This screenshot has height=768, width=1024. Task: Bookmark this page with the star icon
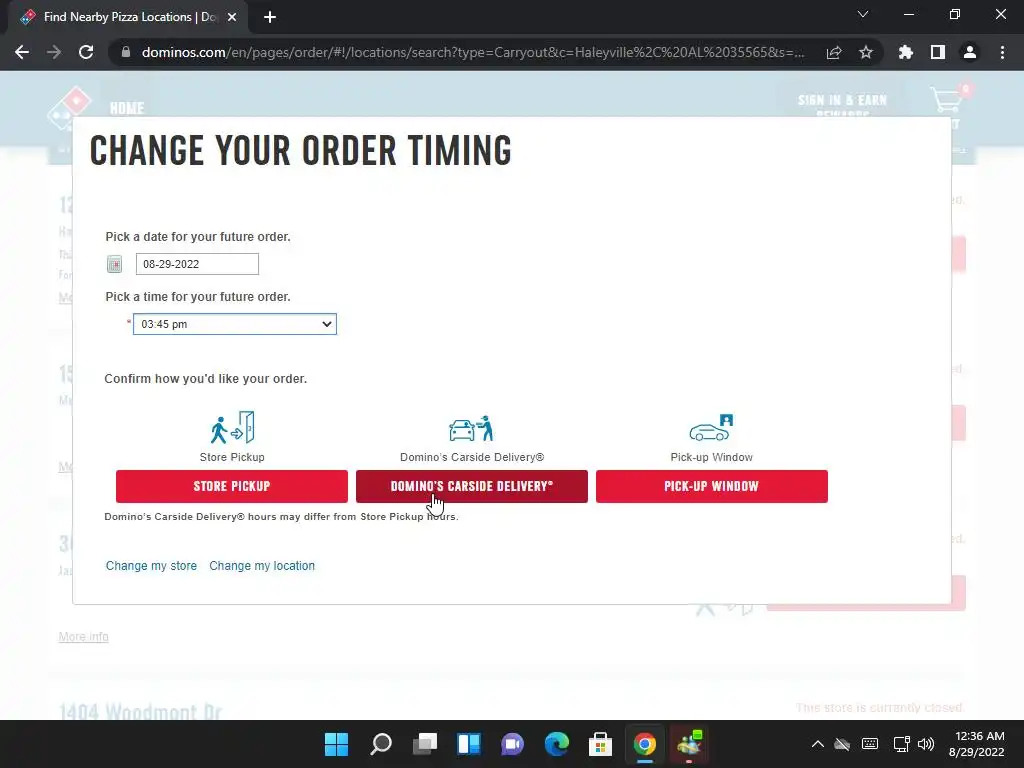[x=866, y=52]
